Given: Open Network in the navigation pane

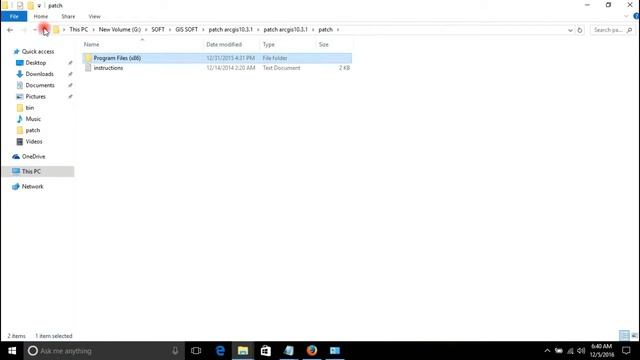Looking at the screenshot, I should [32, 187].
